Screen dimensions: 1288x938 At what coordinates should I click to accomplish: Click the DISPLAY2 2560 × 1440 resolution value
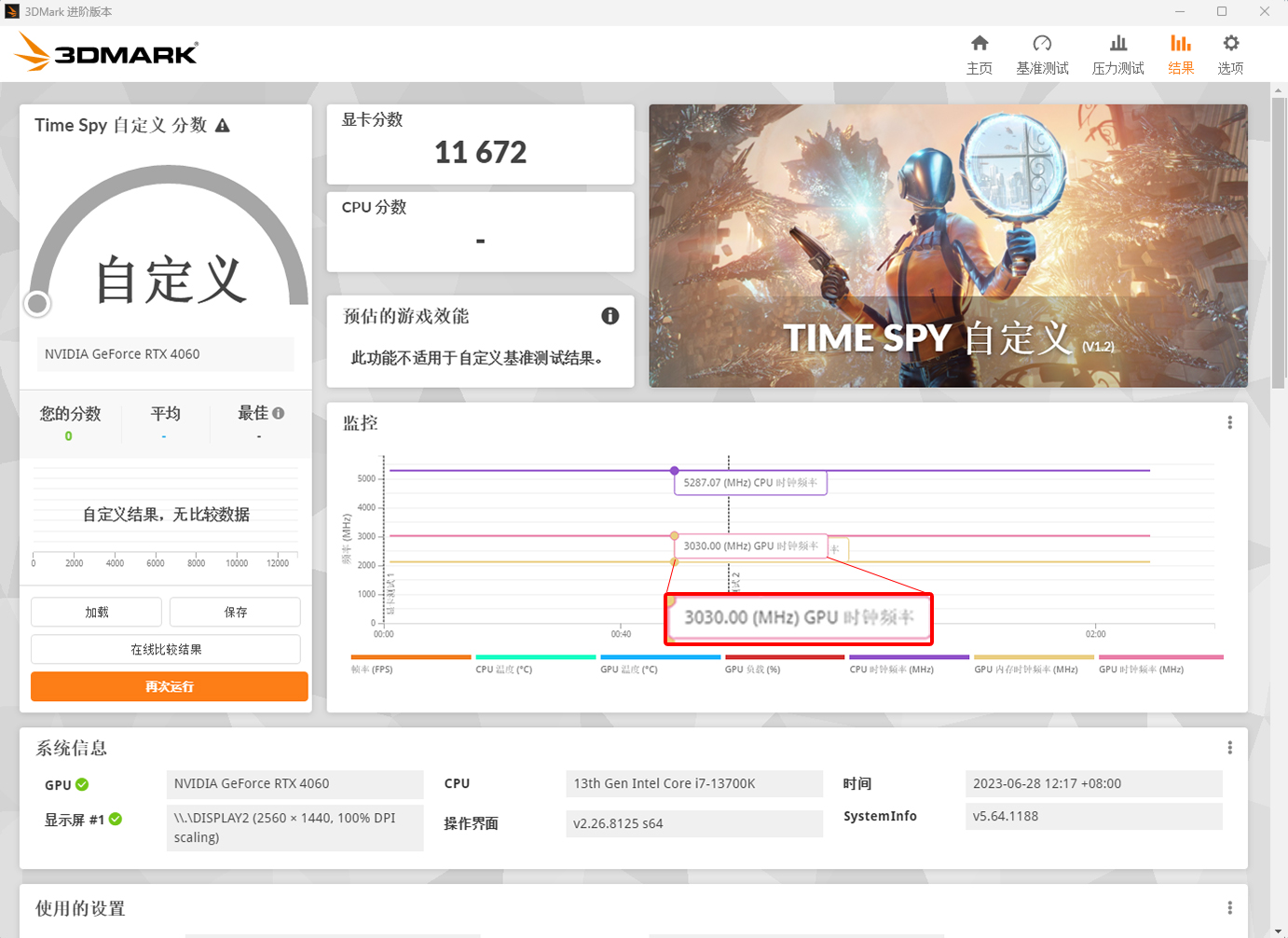(295, 828)
